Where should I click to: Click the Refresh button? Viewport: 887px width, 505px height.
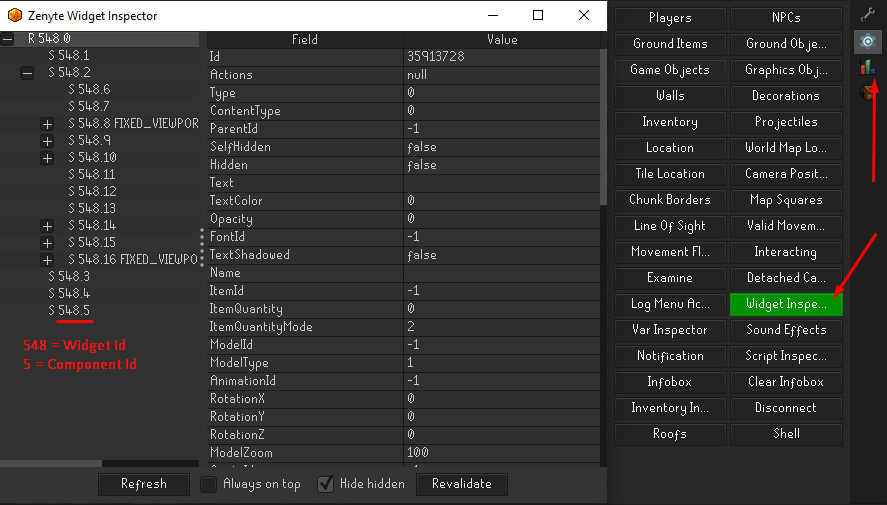click(x=144, y=484)
